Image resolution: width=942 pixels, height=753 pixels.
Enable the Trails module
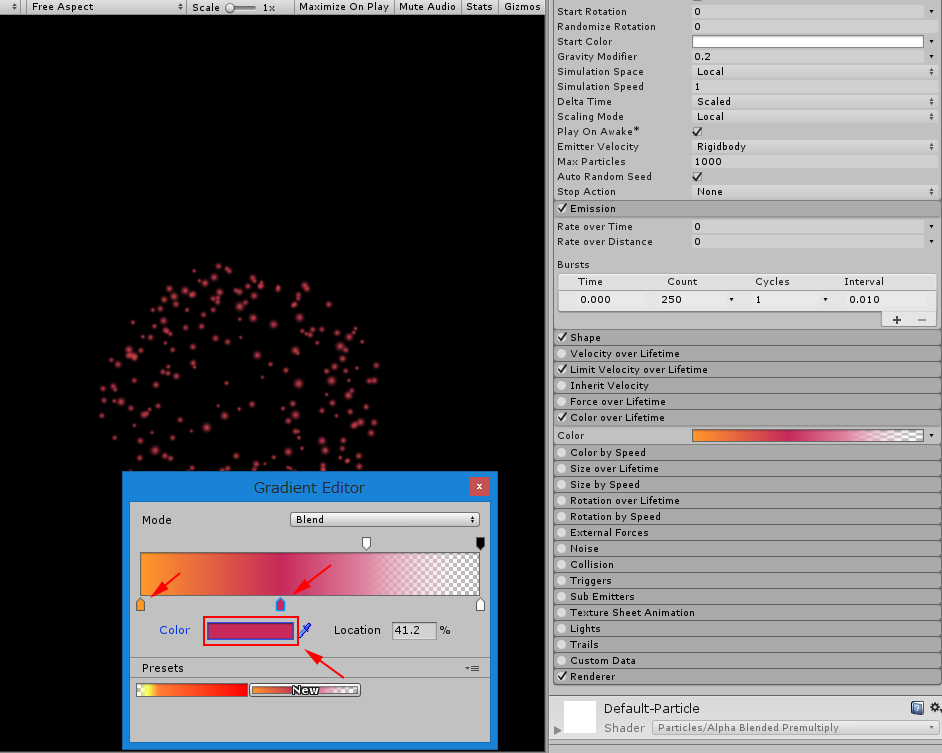pos(562,644)
